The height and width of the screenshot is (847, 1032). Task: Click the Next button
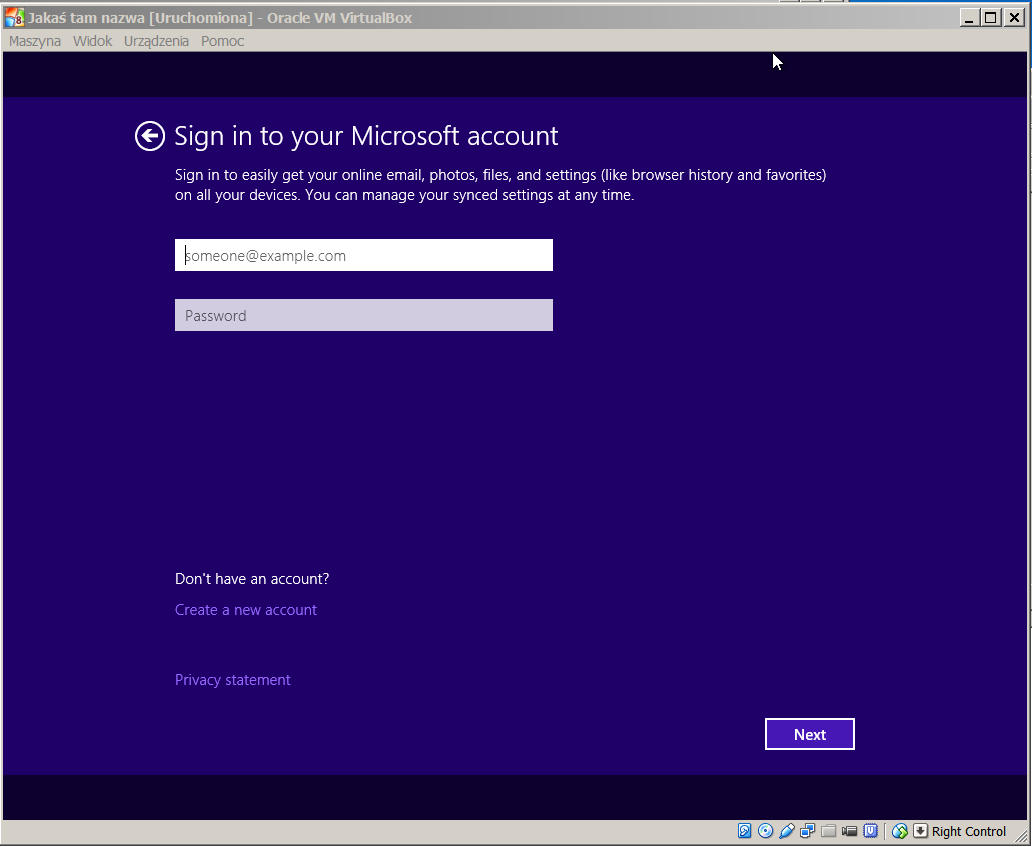click(x=810, y=734)
